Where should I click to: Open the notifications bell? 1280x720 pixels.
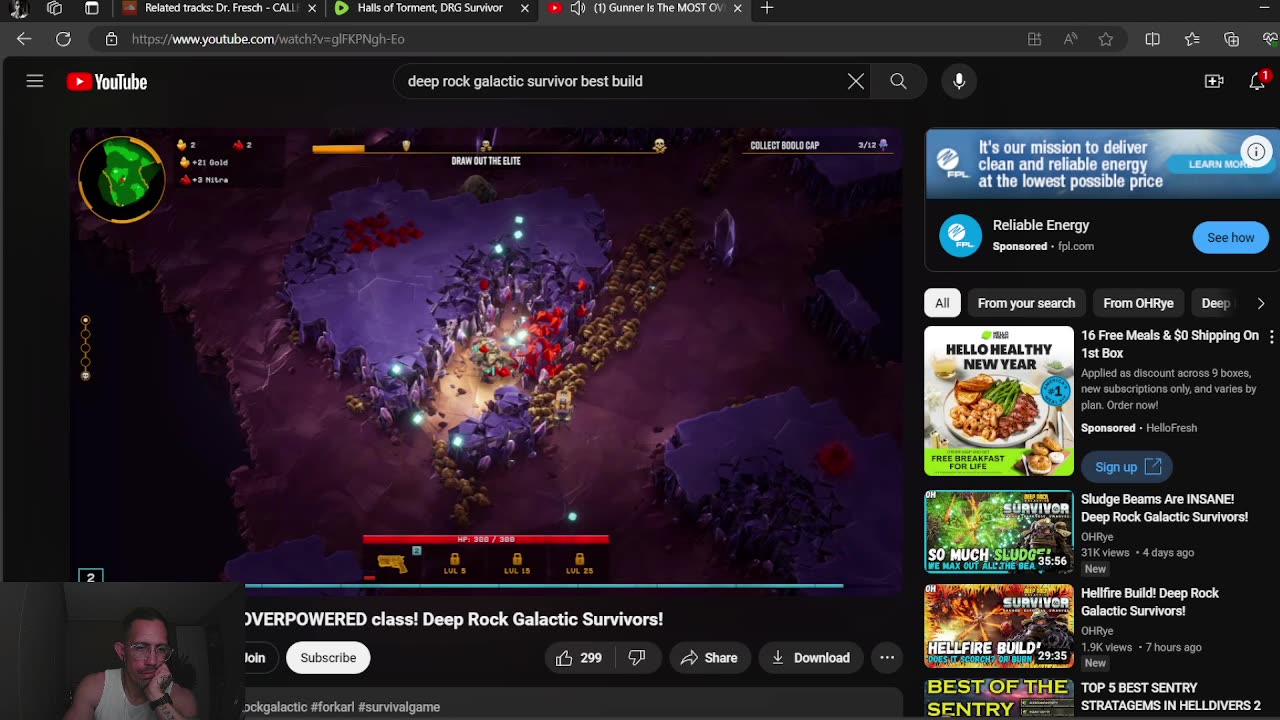[1257, 81]
